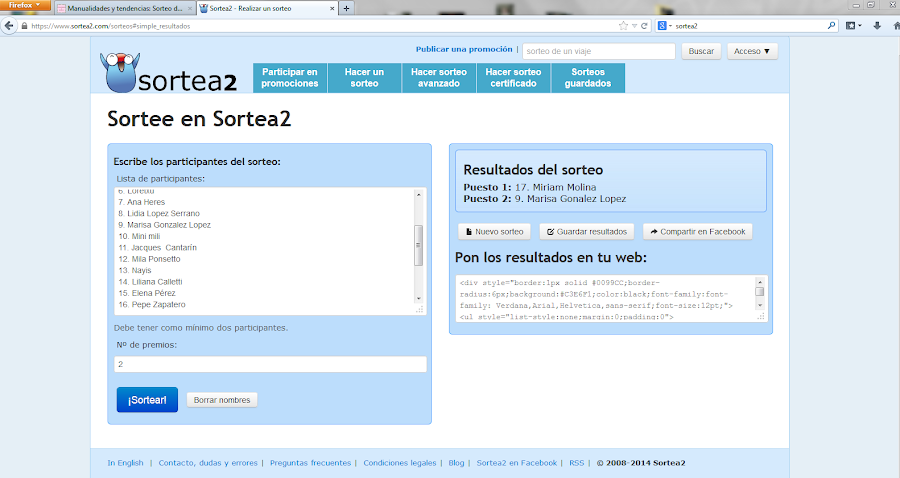900x478 pixels.
Task: Click the browser URL address field
Action: click(x=323, y=26)
